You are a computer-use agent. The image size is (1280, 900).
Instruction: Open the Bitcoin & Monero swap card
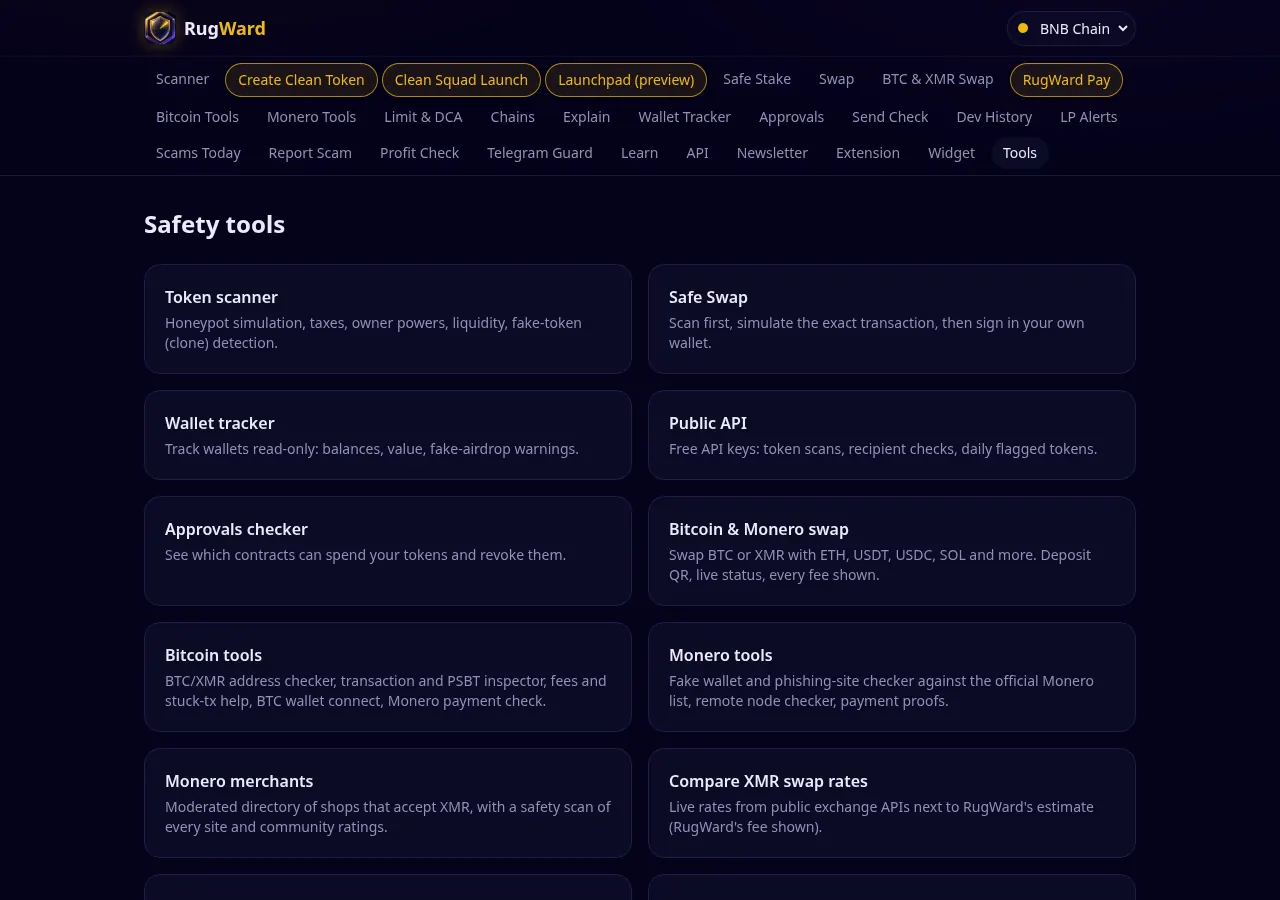[892, 551]
